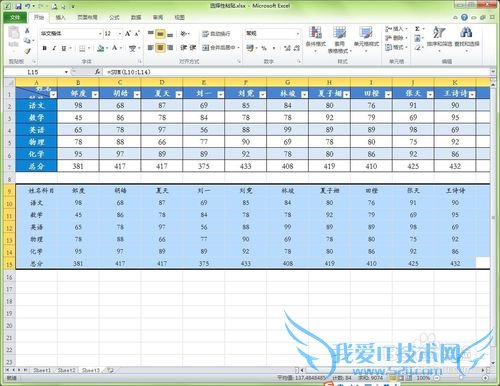500x386 pixels.
Task: Decrease indent
Action: pyautogui.click(x=183, y=48)
